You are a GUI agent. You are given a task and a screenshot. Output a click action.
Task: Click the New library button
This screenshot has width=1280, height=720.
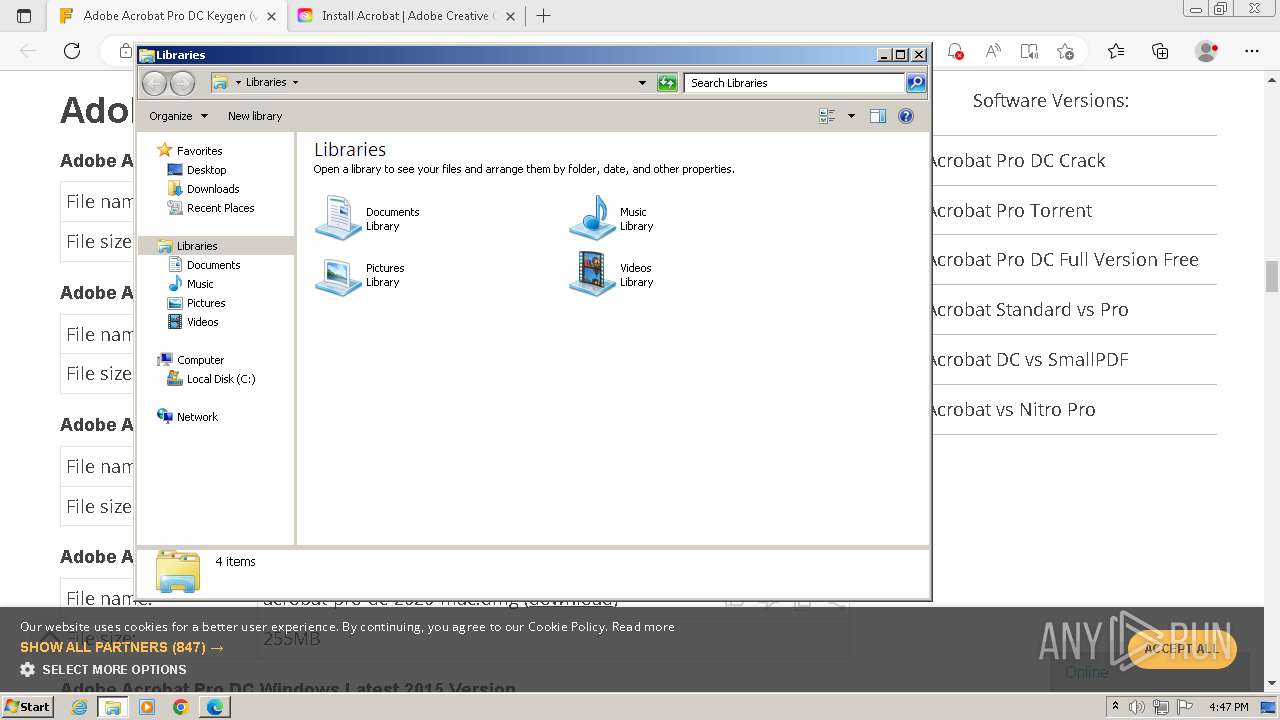coord(255,116)
